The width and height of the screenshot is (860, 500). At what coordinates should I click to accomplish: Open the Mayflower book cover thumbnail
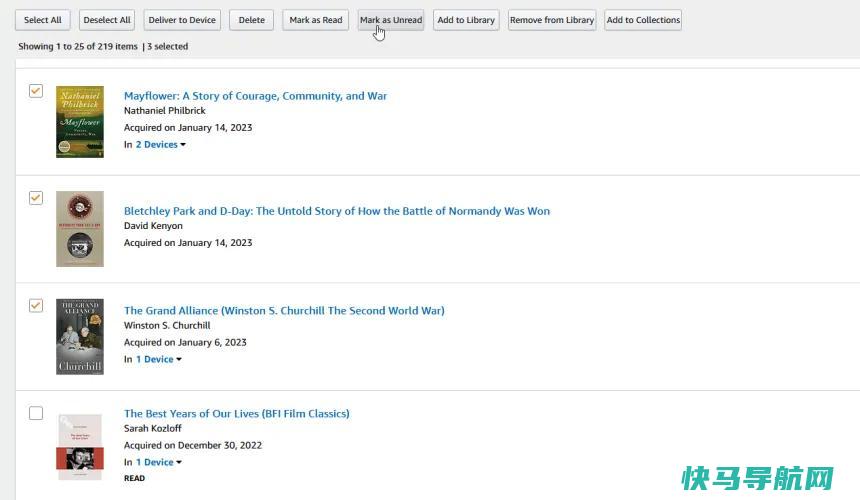pyautogui.click(x=80, y=122)
